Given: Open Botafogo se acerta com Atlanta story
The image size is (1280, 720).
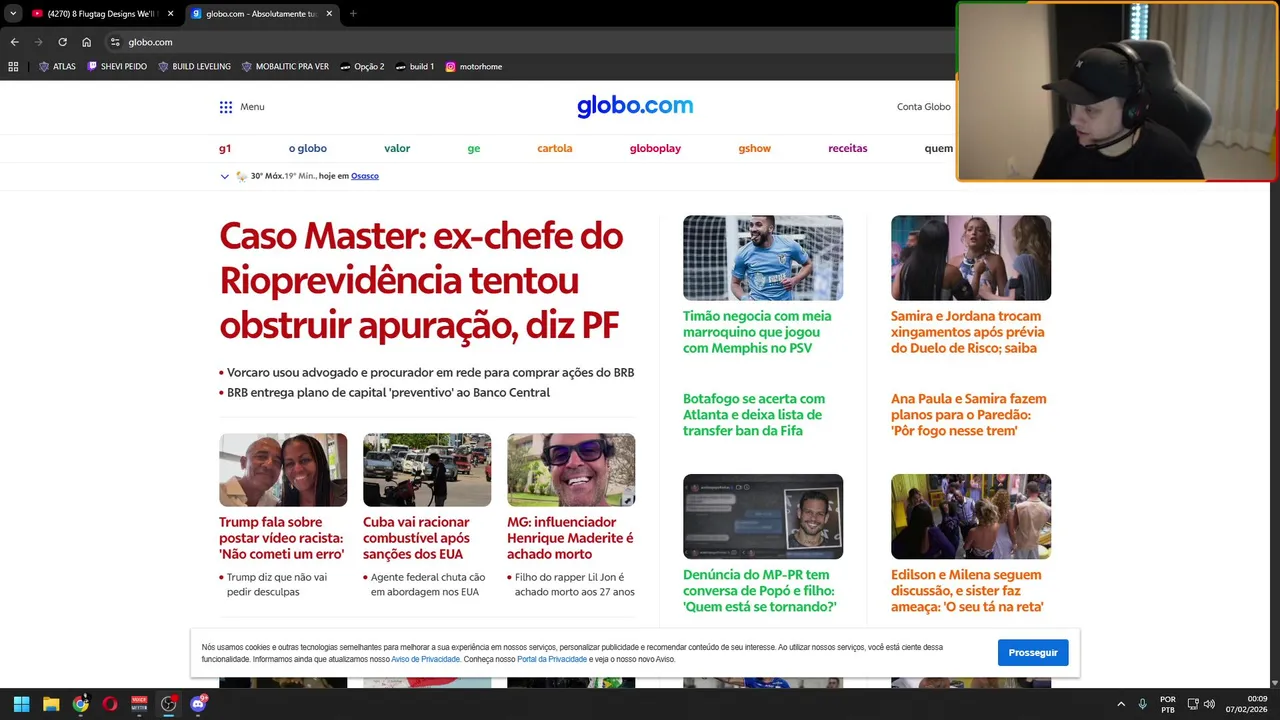Looking at the screenshot, I should pos(754,415).
